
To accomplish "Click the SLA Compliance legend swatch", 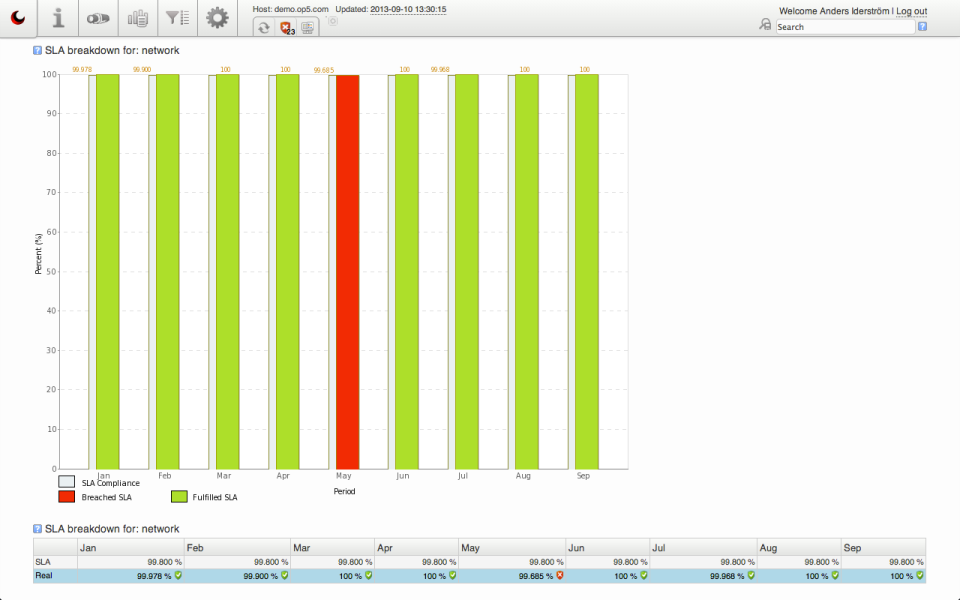I will point(67,482).
